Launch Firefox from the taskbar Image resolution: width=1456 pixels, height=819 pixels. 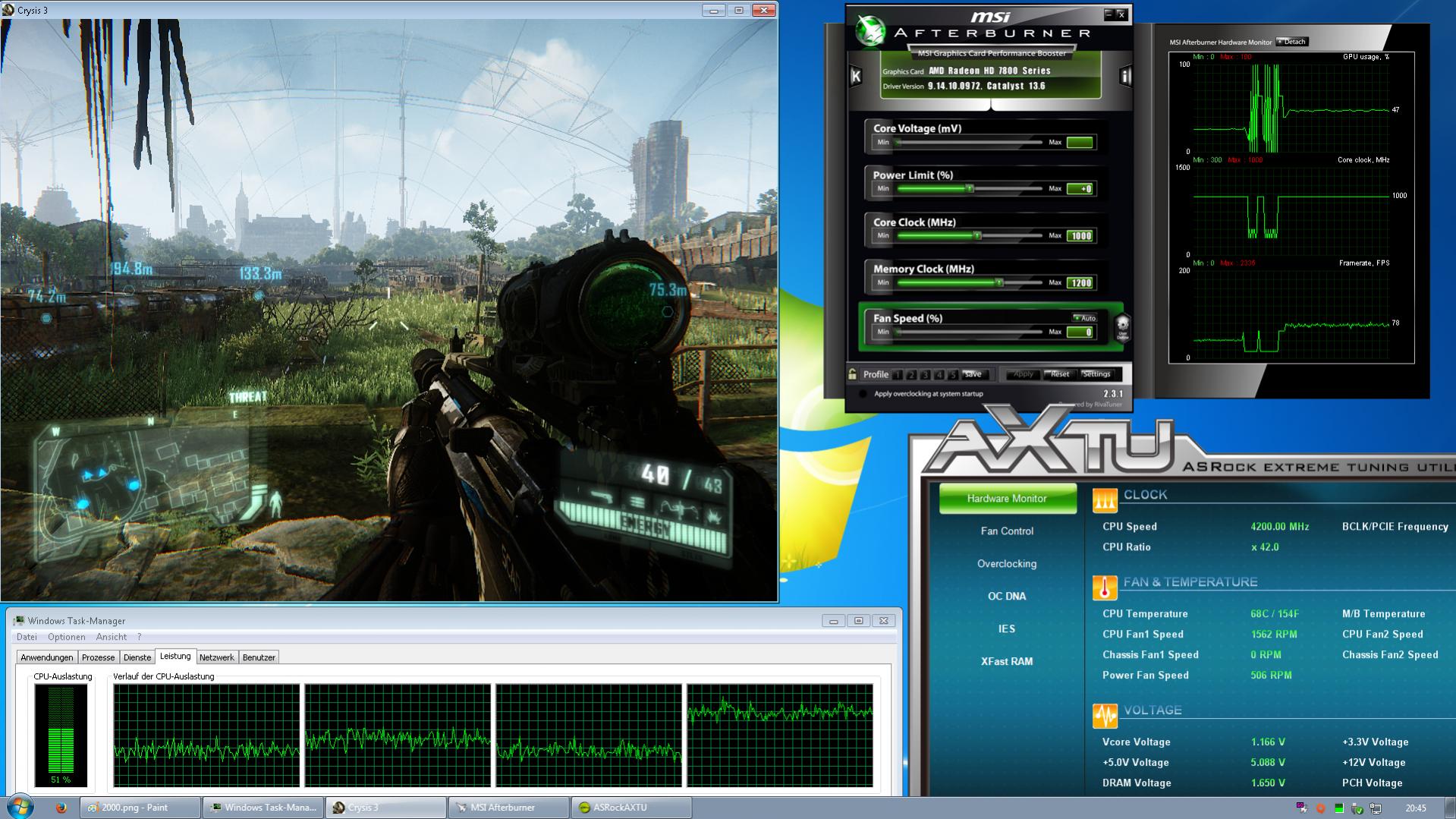point(61,808)
